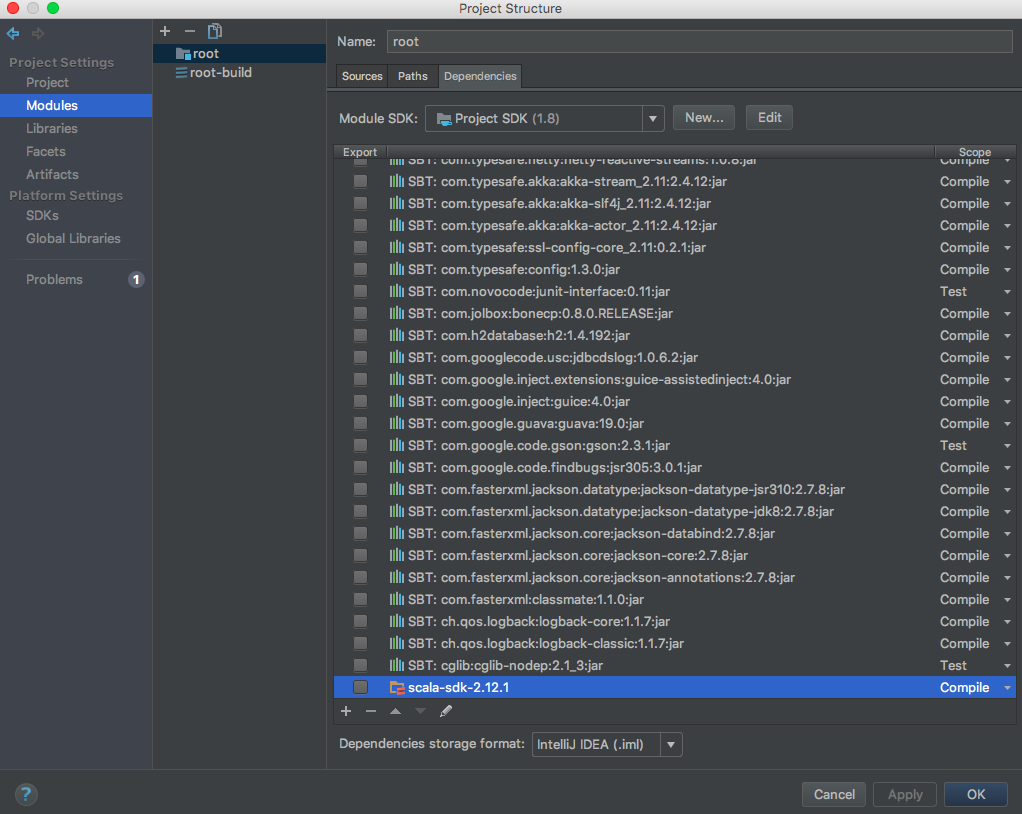
Task: Open SDKs in Platform Settings
Action: point(42,215)
